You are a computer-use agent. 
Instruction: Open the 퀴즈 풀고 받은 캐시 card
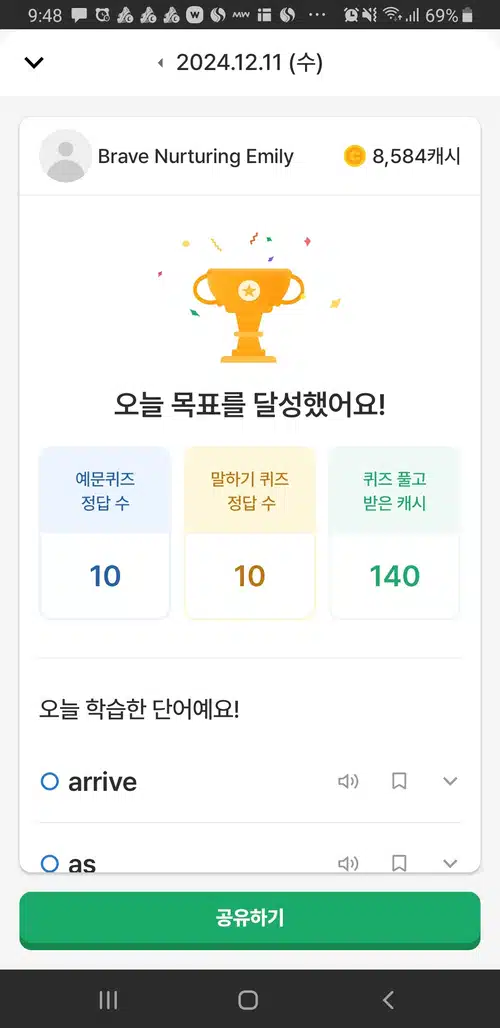pyautogui.click(x=394, y=532)
